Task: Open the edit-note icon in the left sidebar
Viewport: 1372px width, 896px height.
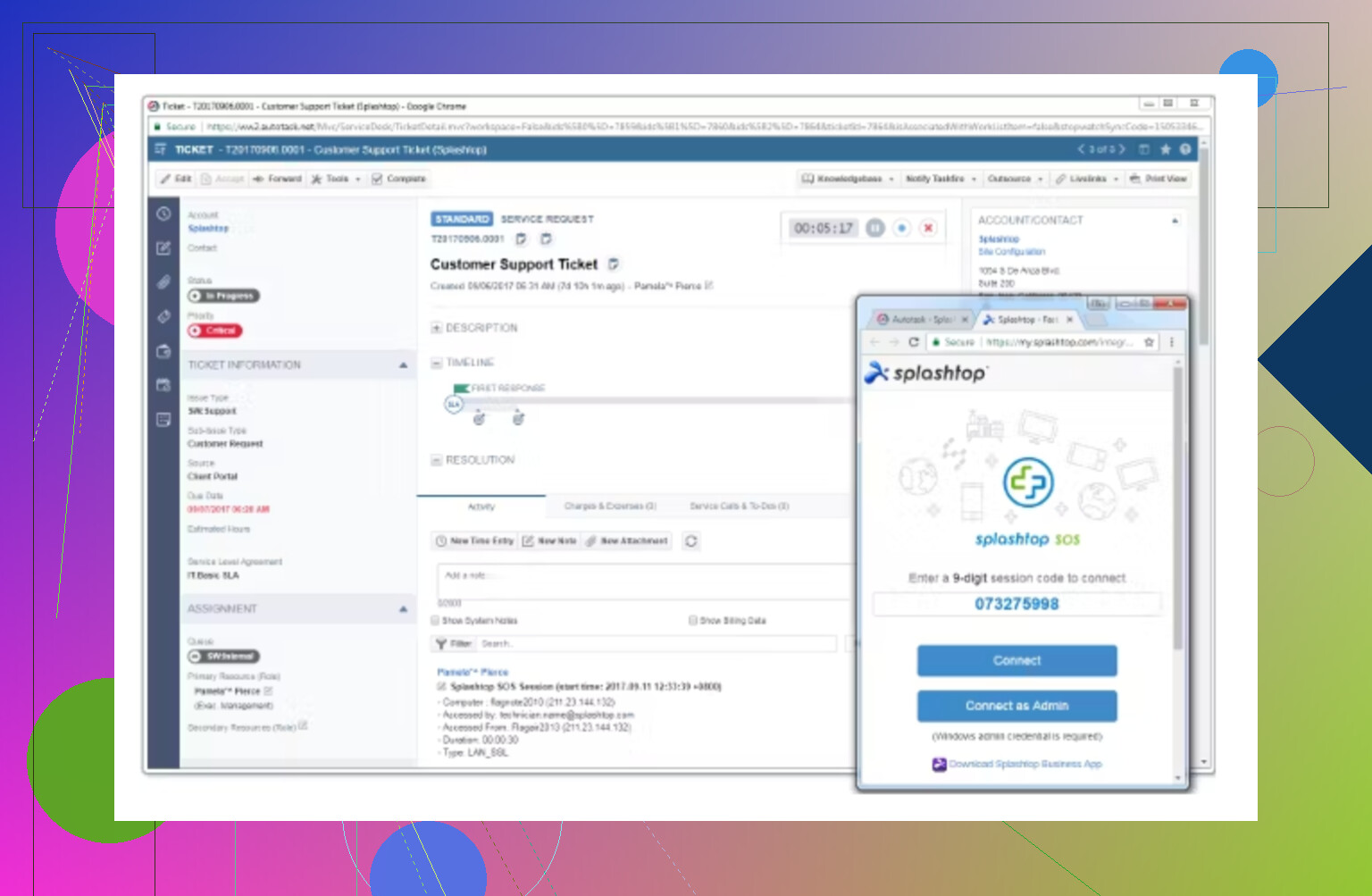Action: (163, 248)
